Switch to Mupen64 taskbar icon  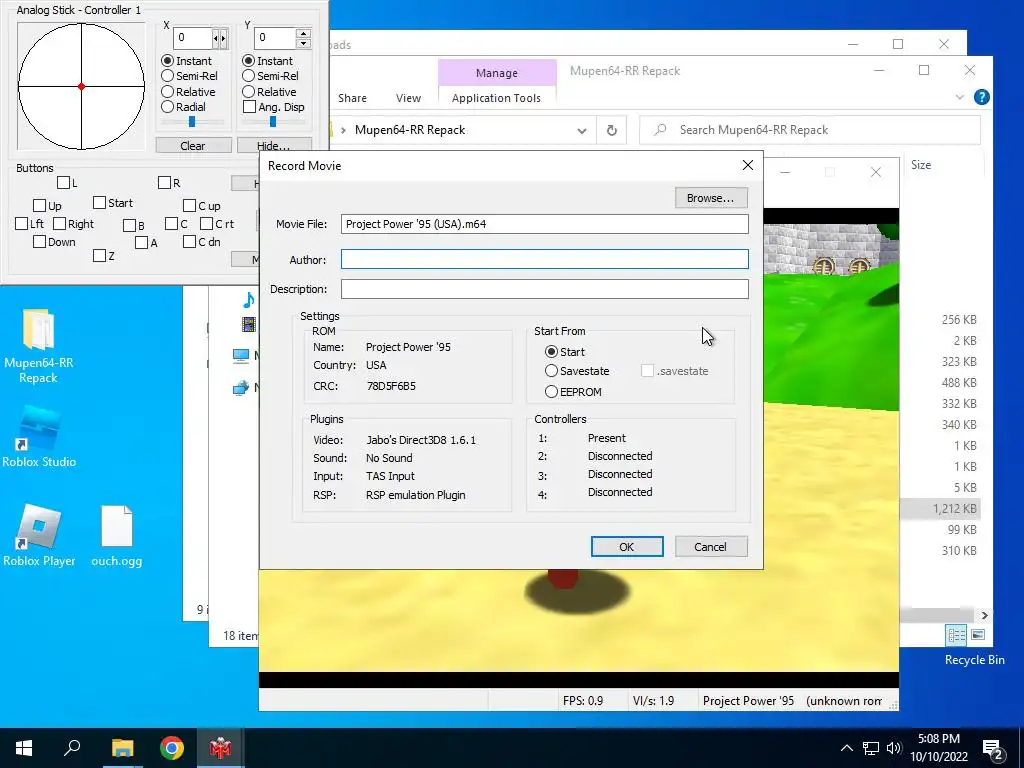[x=221, y=748]
